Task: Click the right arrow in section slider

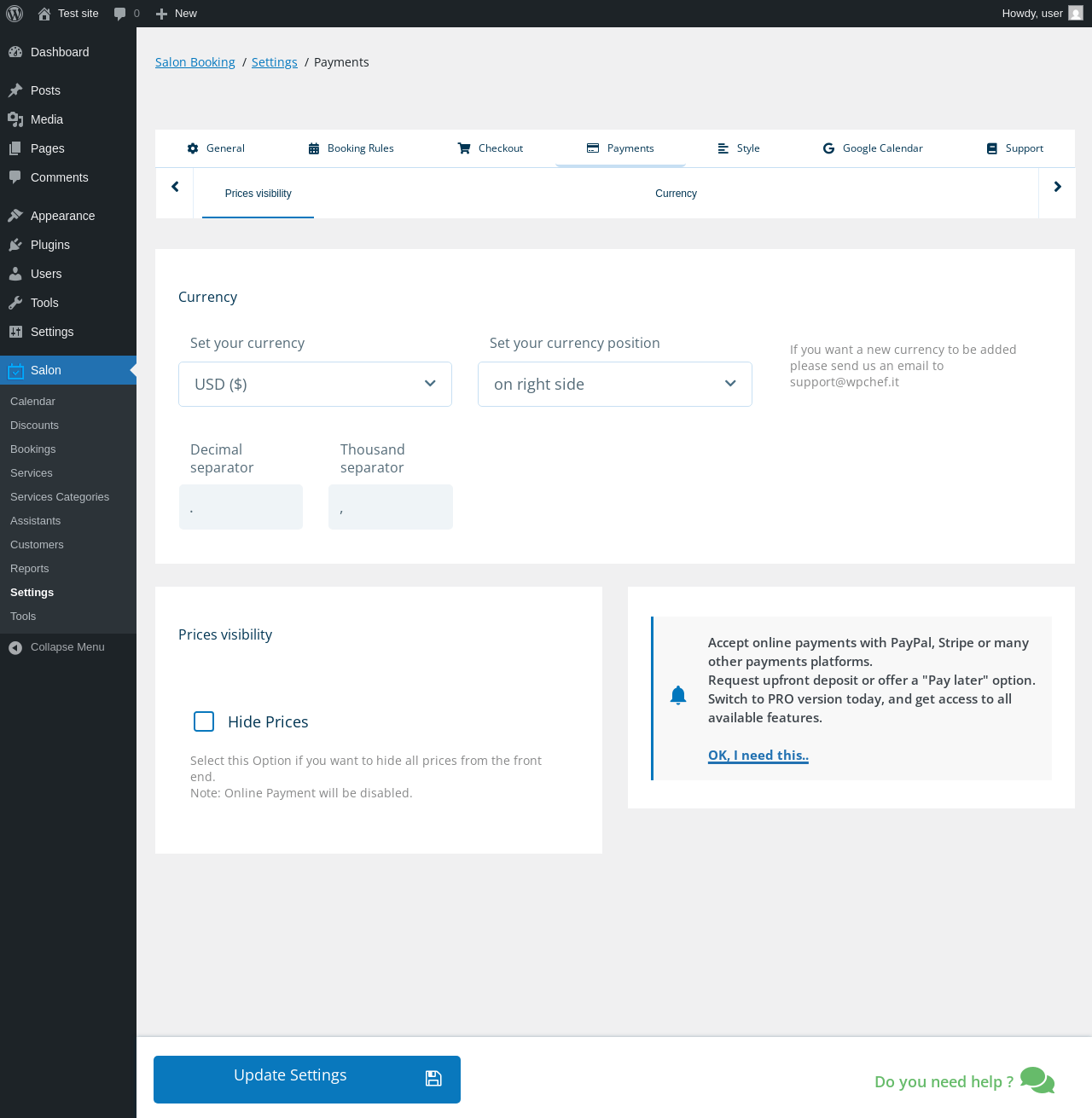Action: pyautogui.click(x=1057, y=187)
